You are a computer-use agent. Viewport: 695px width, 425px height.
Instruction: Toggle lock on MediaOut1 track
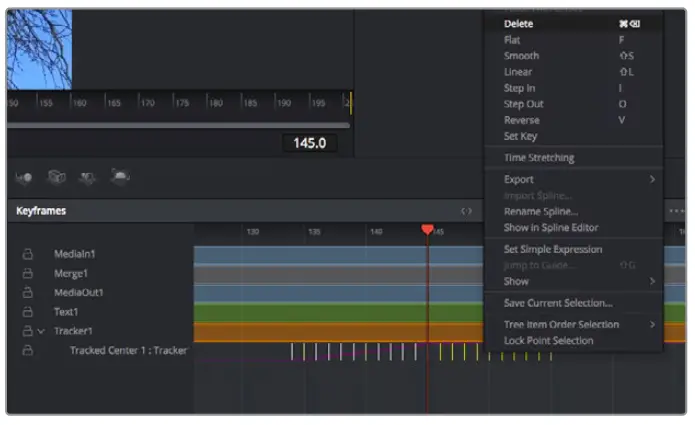tap(28, 293)
